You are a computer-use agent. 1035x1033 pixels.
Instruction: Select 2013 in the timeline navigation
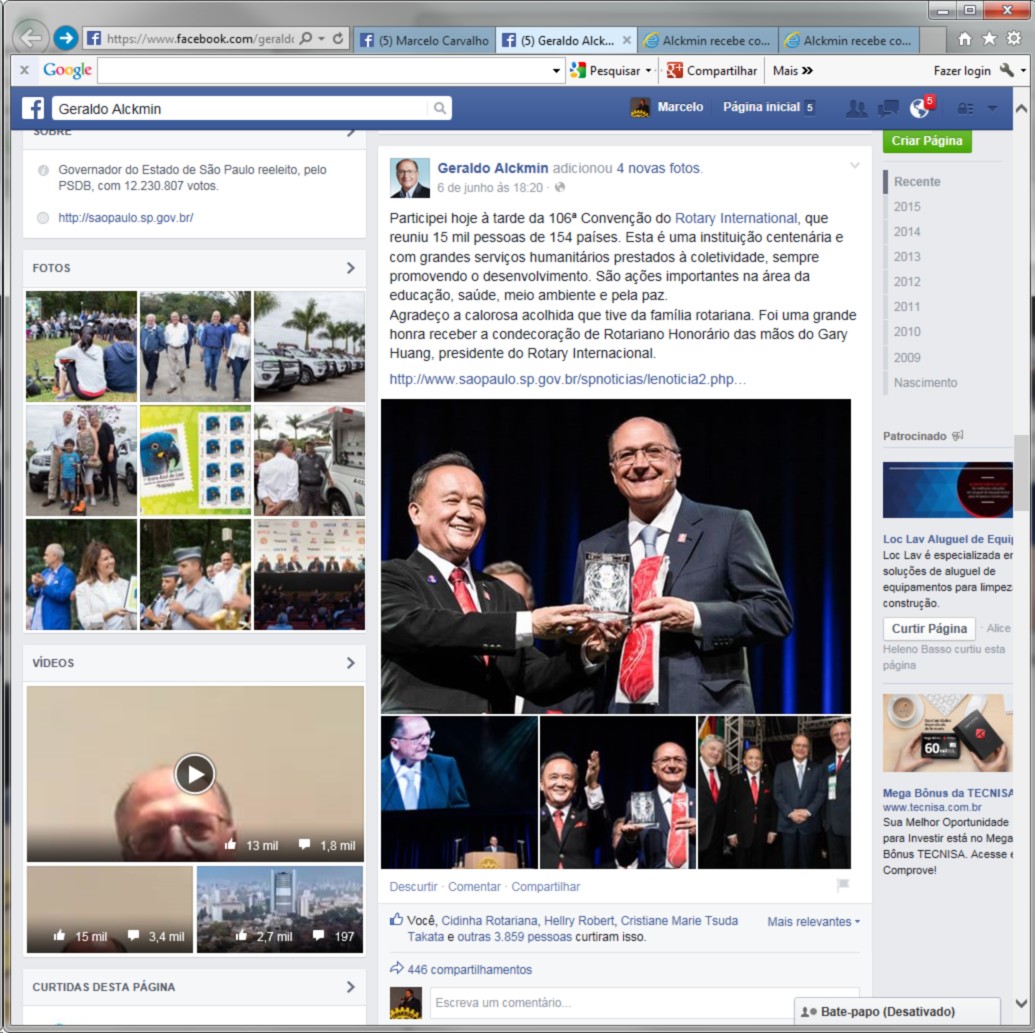[907, 257]
